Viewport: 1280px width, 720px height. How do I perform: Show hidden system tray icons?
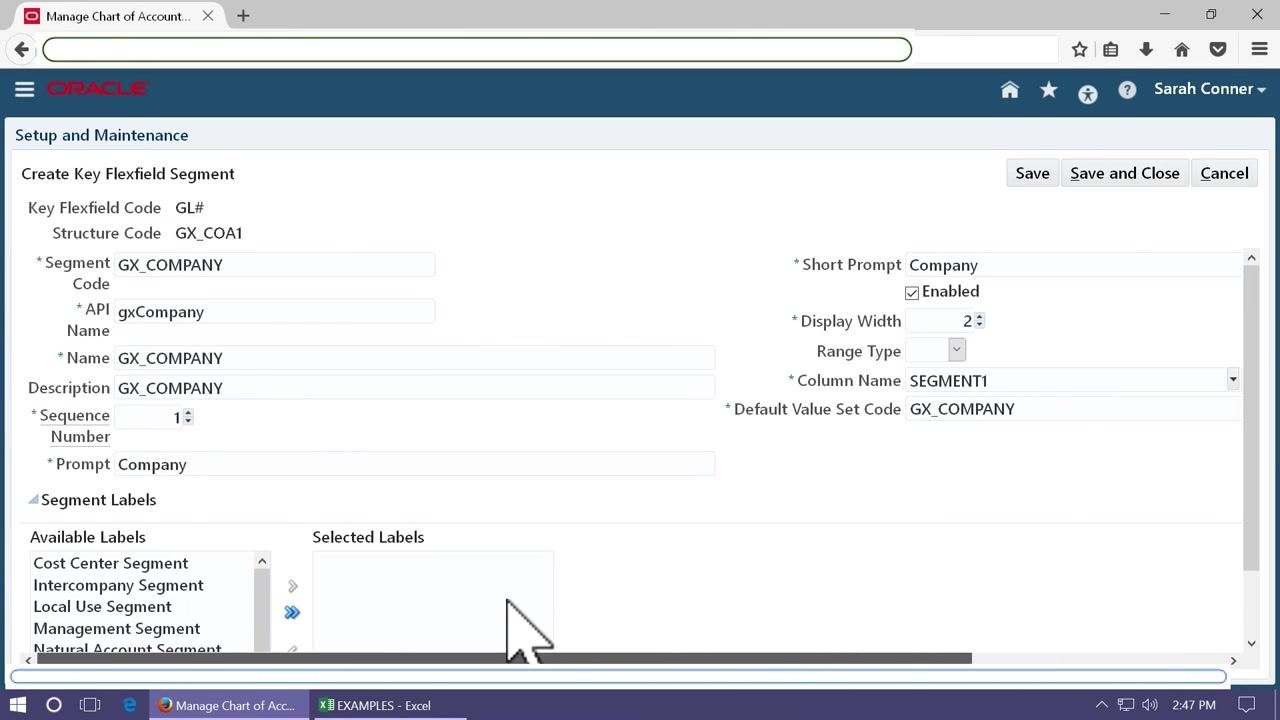(x=1102, y=705)
